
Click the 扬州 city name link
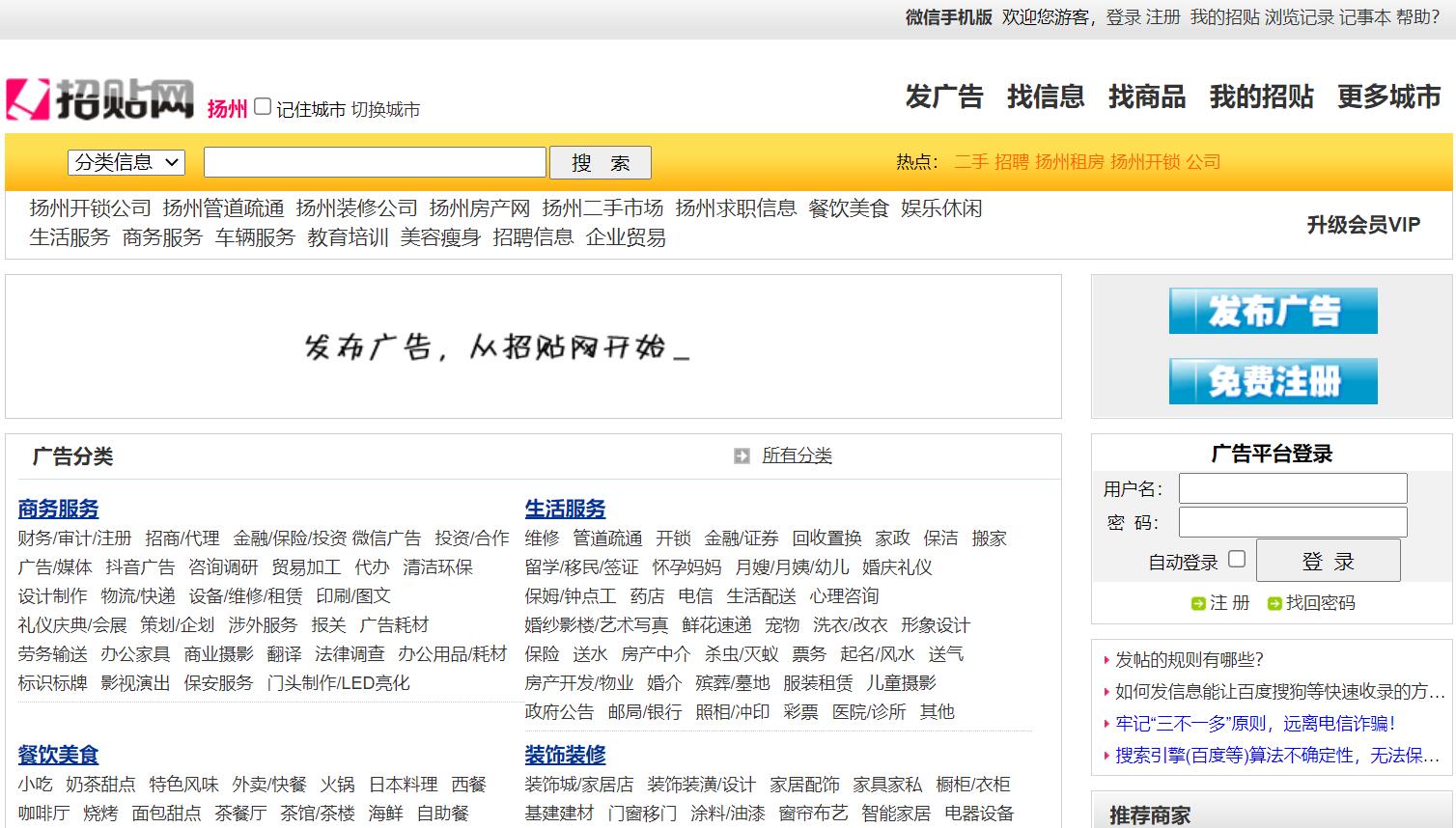(x=228, y=109)
